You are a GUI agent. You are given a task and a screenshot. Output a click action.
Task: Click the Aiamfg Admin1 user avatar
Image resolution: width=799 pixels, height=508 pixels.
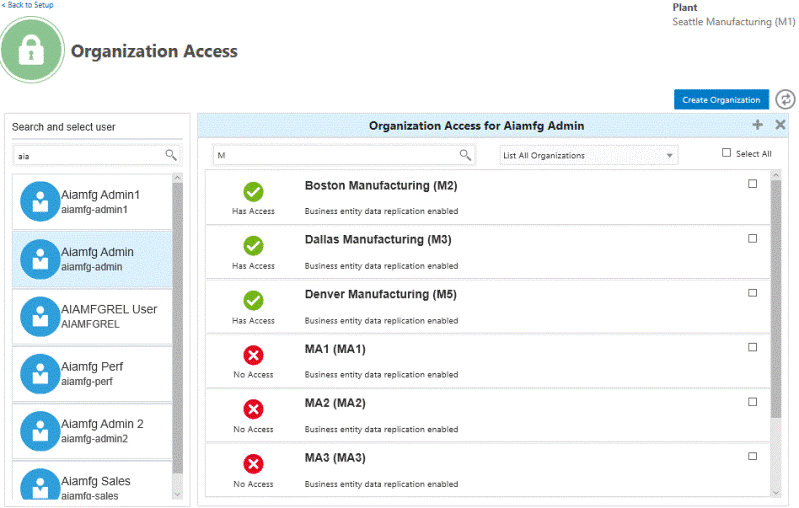click(40, 201)
